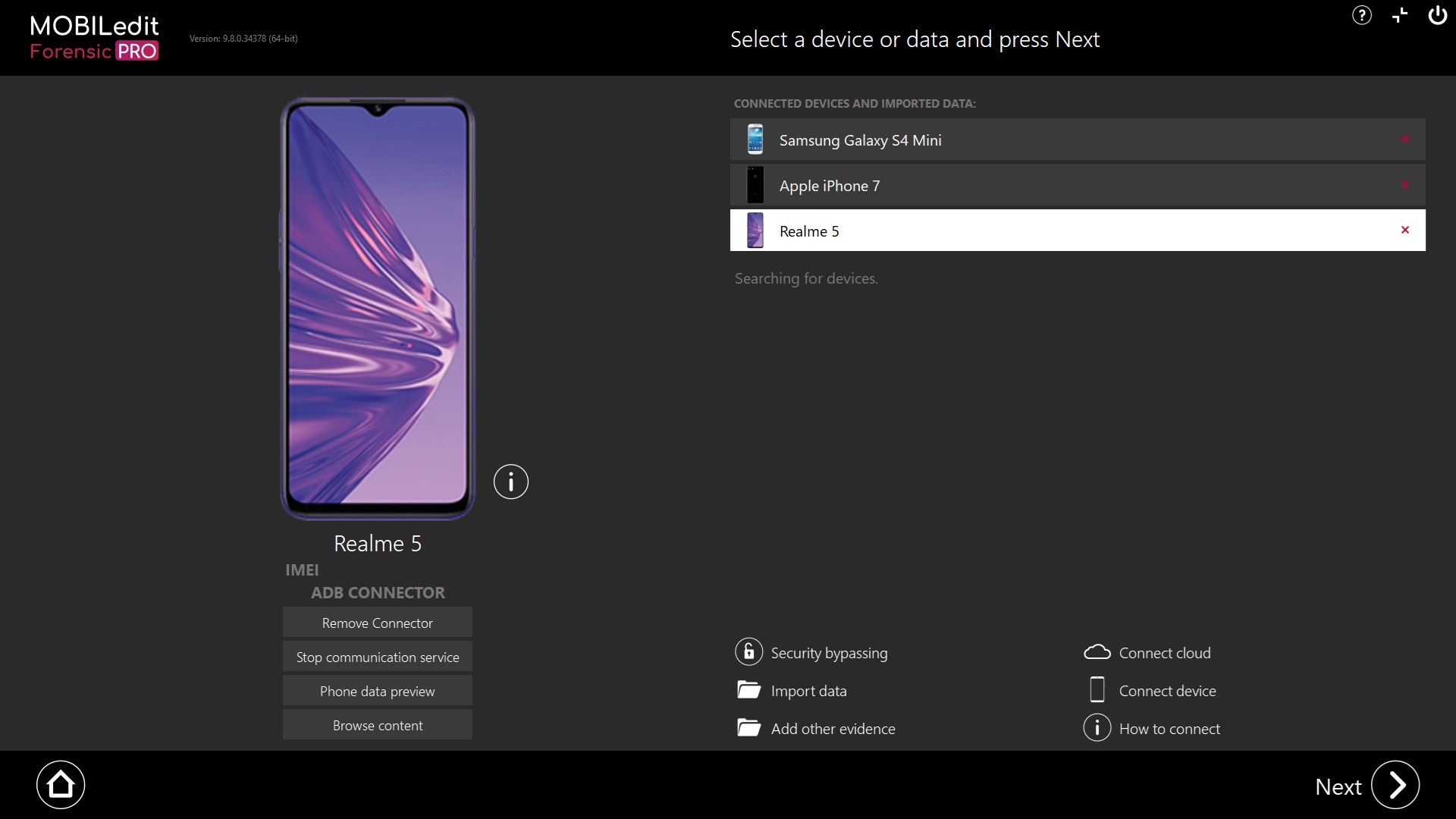Remove Samsung Galaxy S4 Mini from list
Viewport: 1456px width, 819px height.
[1405, 140]
